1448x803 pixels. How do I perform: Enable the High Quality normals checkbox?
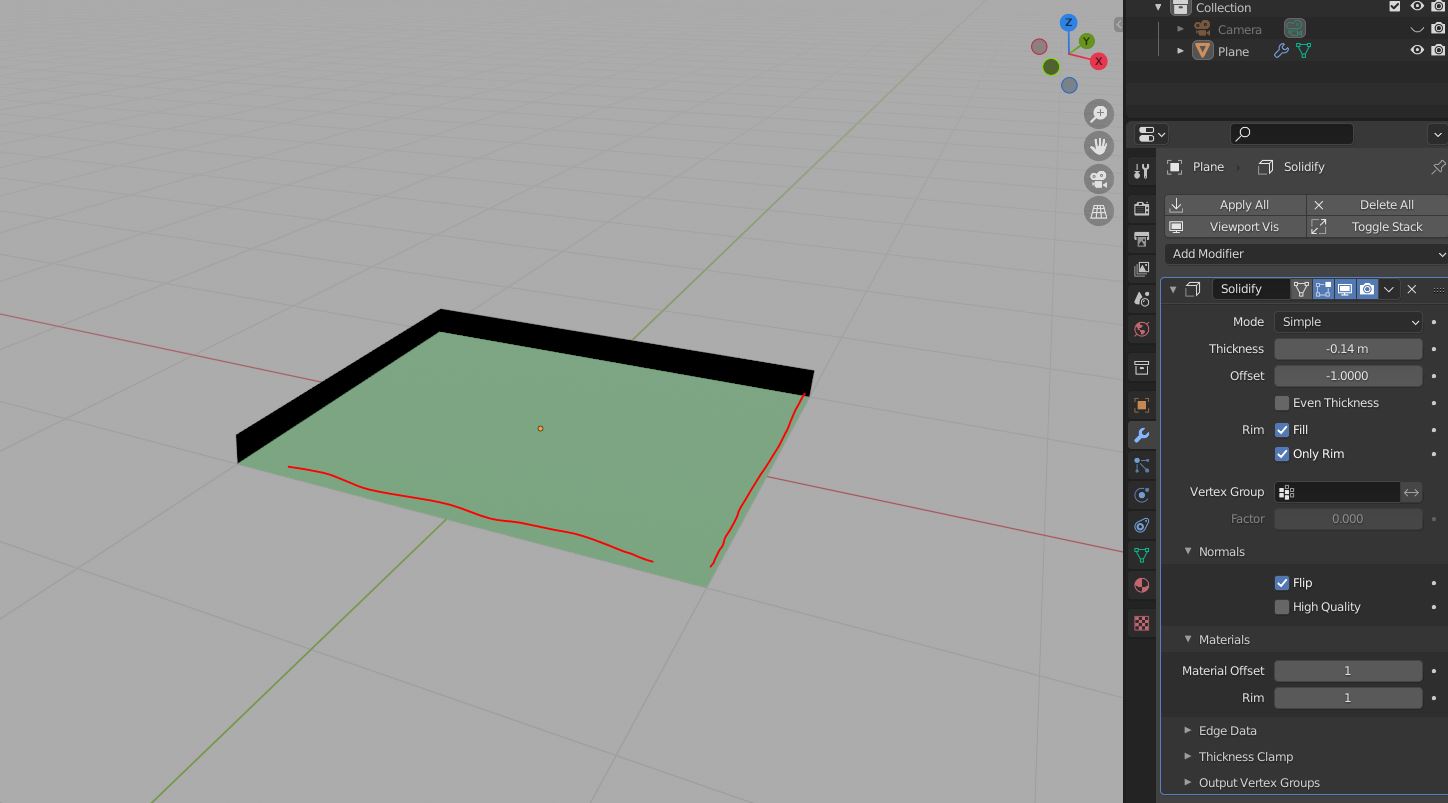(x=1282, y=607)
